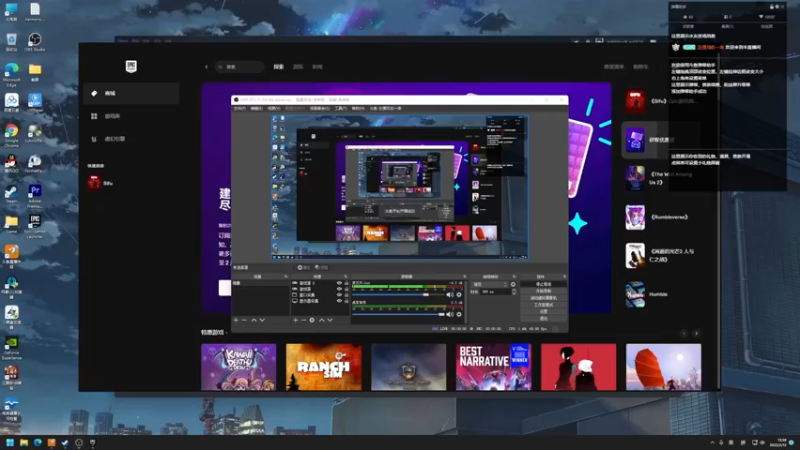Open Steam desktop shortcut
The width and height of the screenshot is (800, 450).
pos(11,194)
